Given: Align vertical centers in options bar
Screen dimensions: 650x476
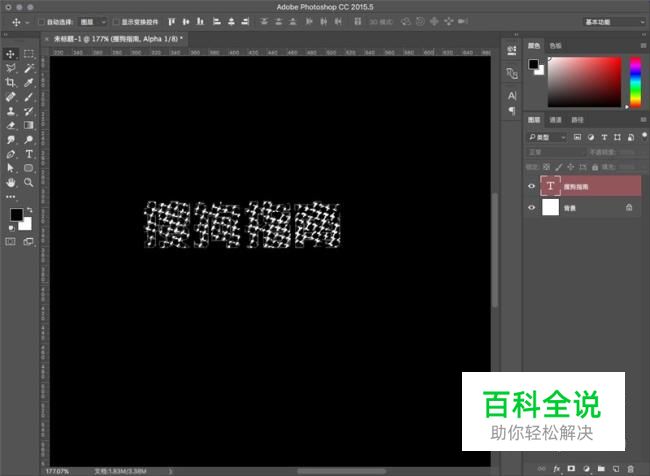Looking at the screenshot, I should coord(186,22).
